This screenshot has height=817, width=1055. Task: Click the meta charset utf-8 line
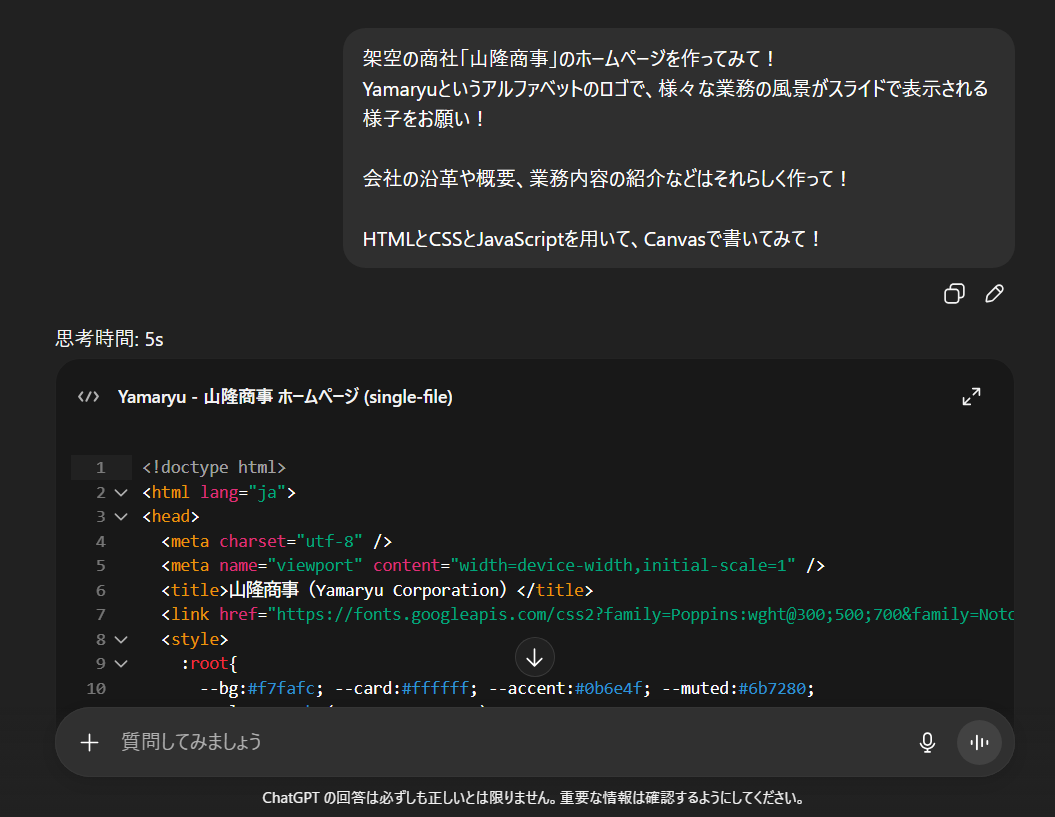click(277, 541)
